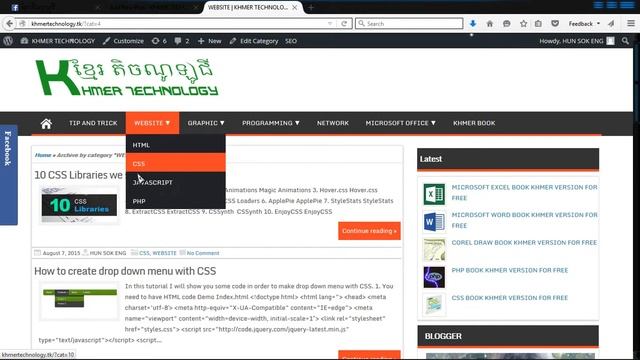Click the browser back arrow button

click(x=9, y=24)
